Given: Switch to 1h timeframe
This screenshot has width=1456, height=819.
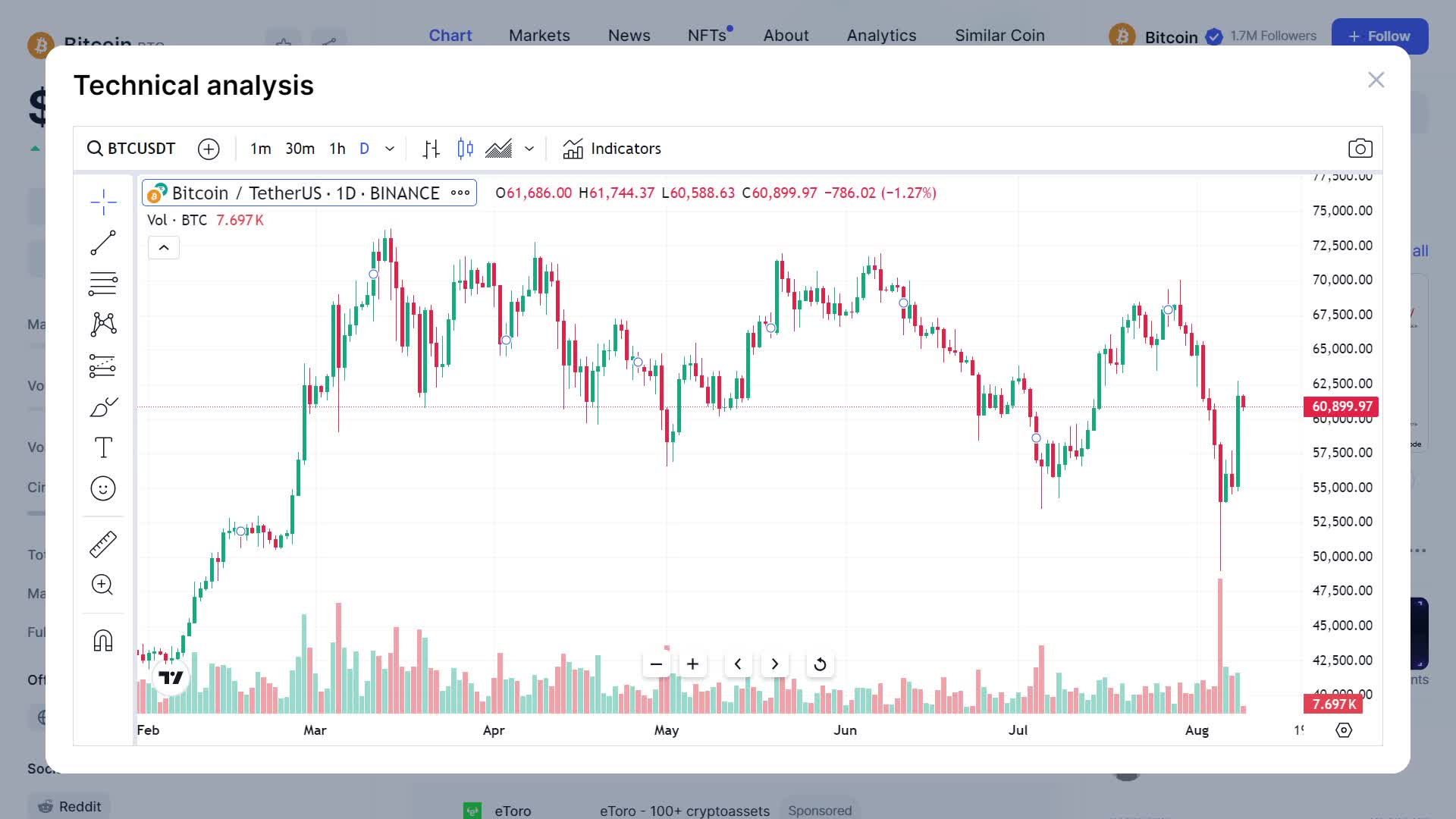Looking at the screenshot, I should click(x=337, y=149).
